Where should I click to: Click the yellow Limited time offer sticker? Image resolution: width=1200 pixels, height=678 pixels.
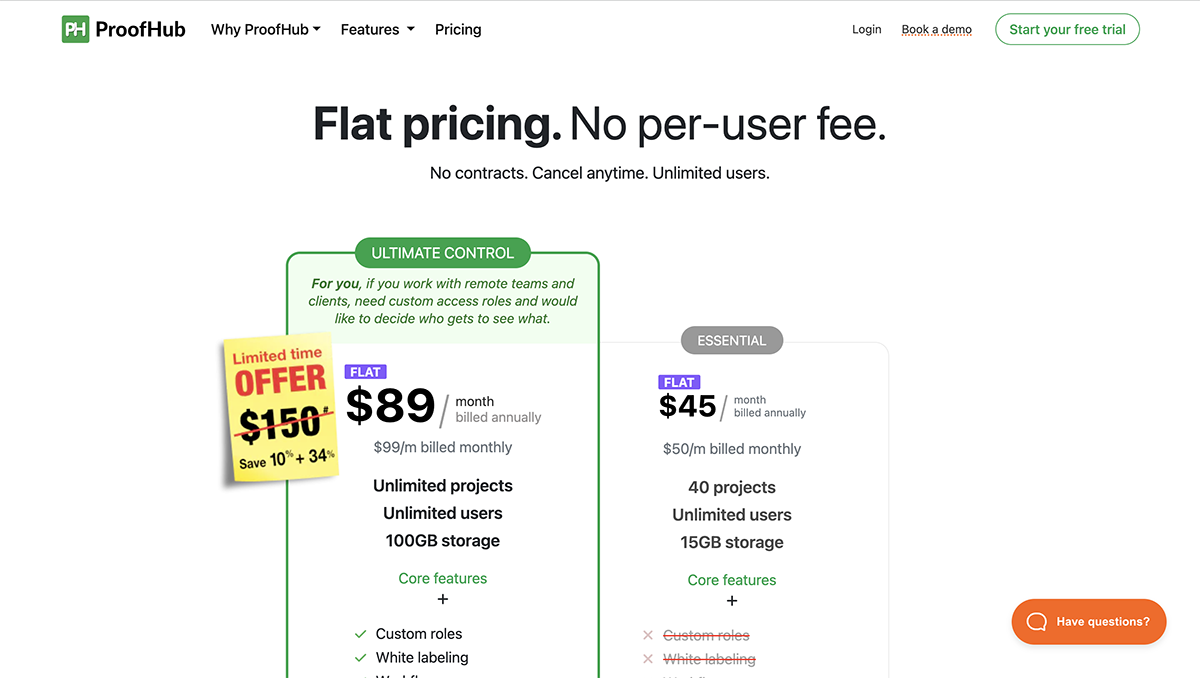[279, 409]
